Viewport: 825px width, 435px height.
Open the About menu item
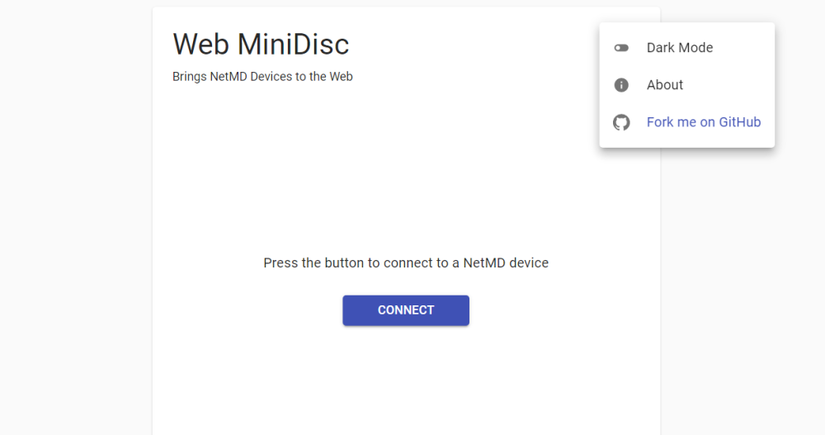tap(665, 85)
